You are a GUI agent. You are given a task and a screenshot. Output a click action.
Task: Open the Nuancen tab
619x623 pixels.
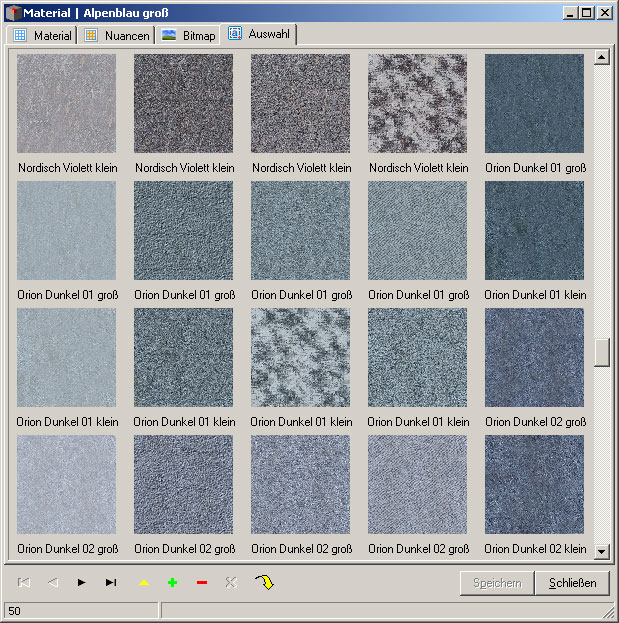tap(117, 35)
